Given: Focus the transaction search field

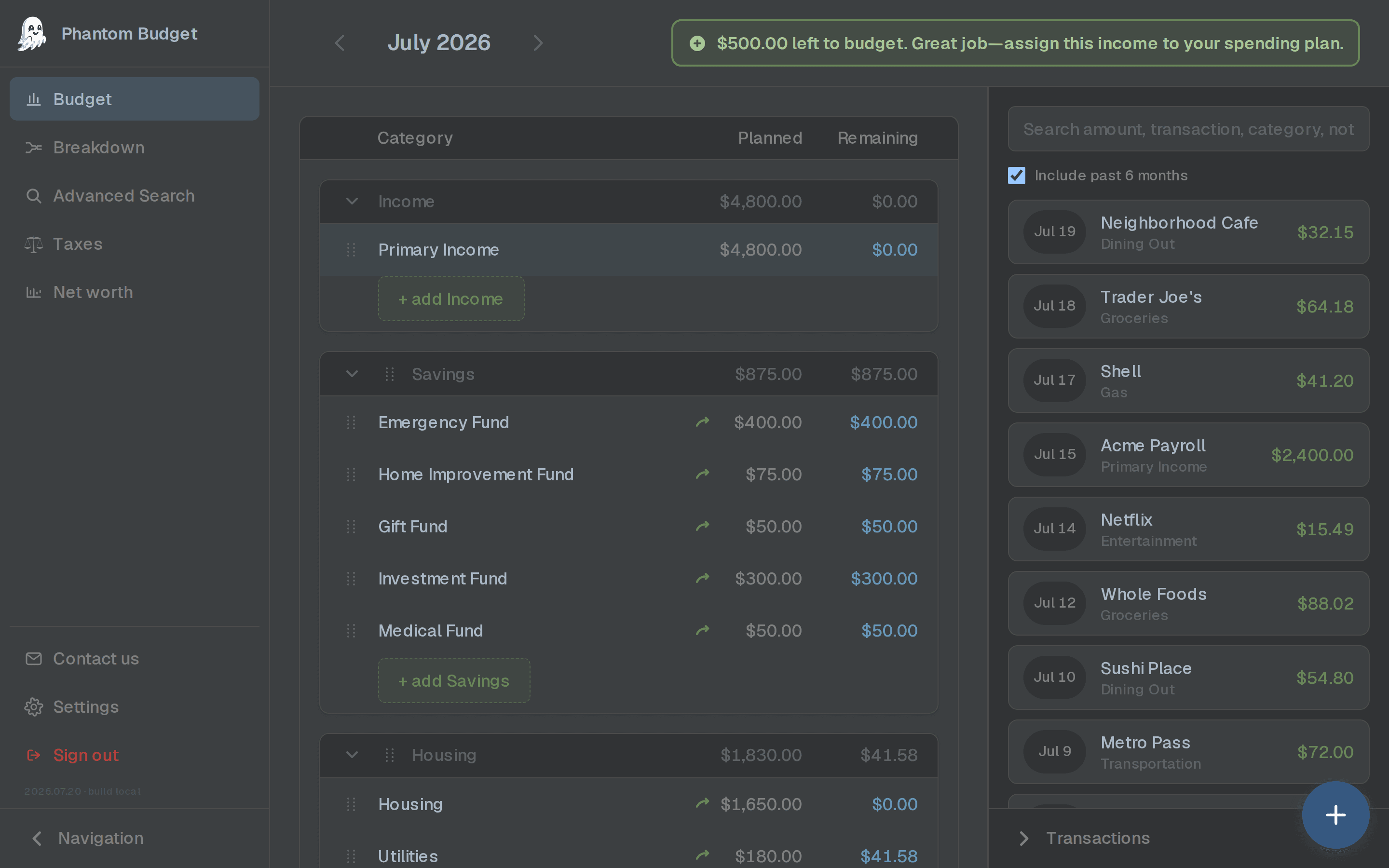Looking at the screenshot, I should point(1188,129).
